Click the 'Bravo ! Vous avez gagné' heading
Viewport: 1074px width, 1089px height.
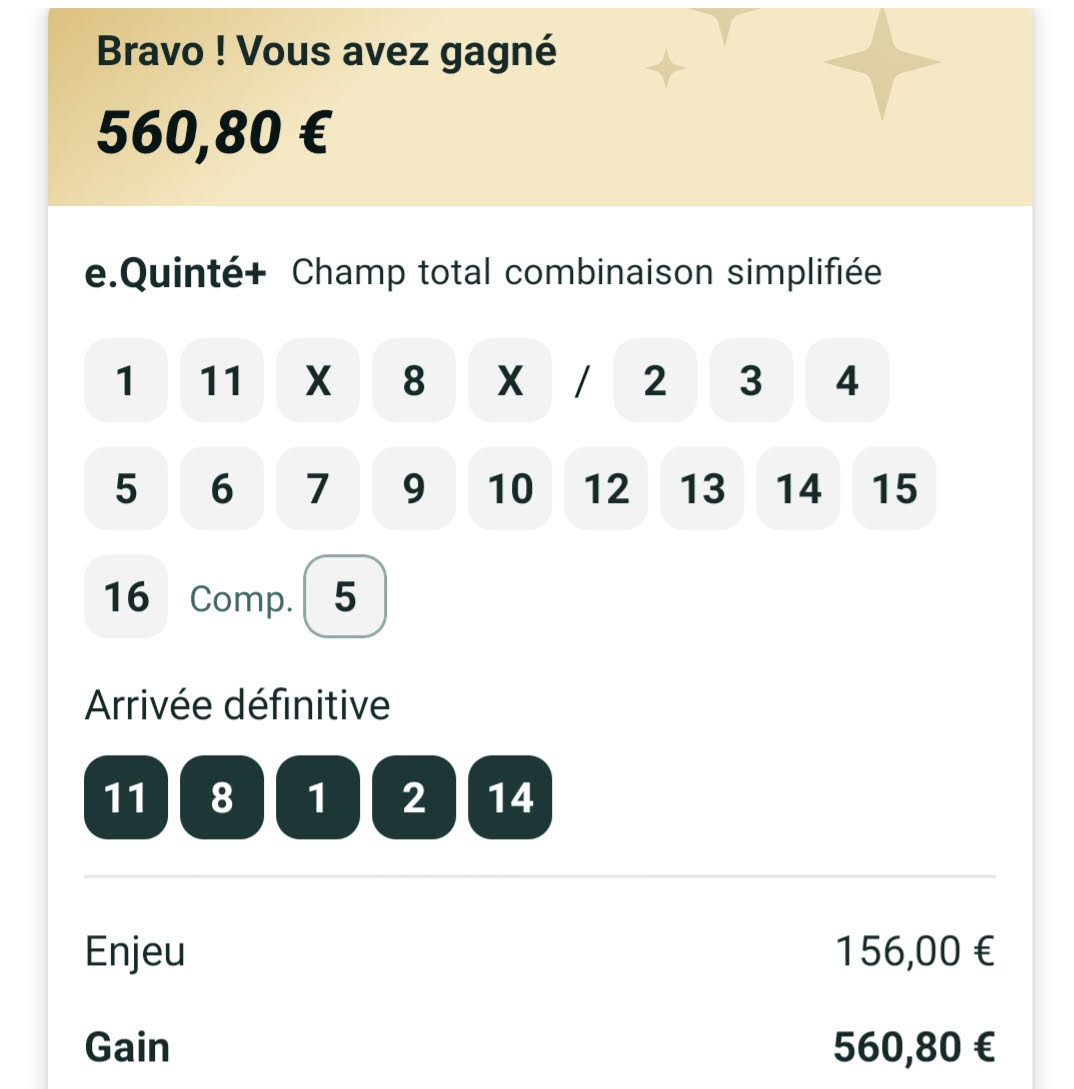click(x=326, y=52)
